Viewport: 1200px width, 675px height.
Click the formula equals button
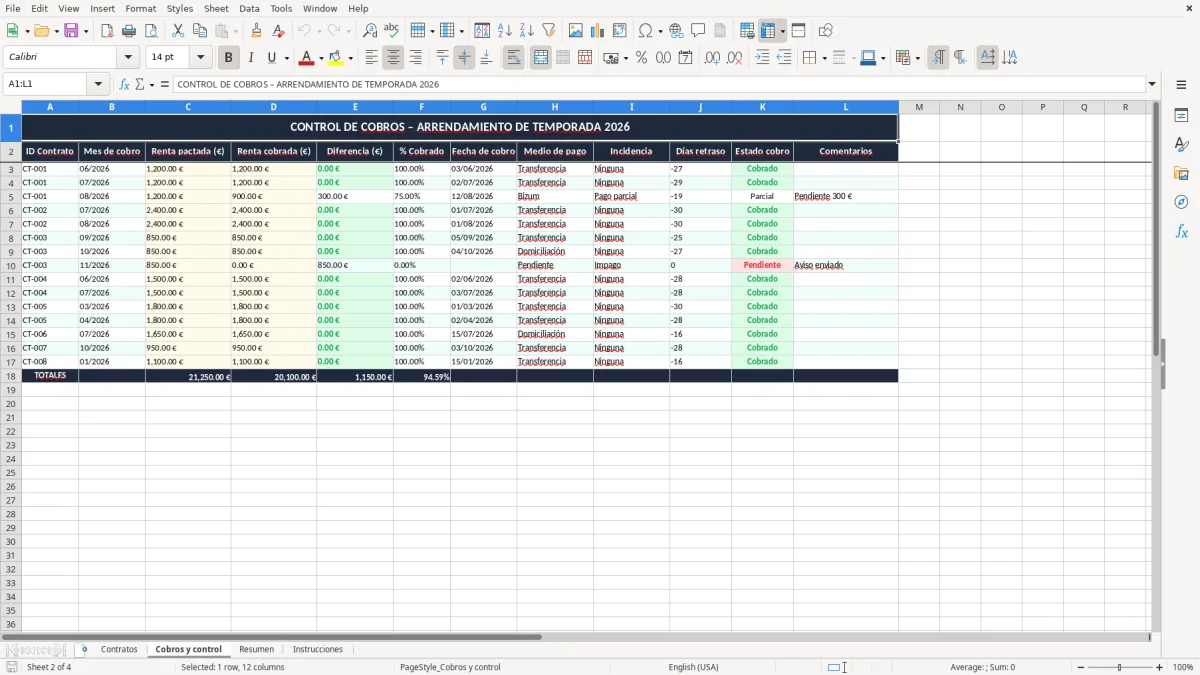click(165, 84)
